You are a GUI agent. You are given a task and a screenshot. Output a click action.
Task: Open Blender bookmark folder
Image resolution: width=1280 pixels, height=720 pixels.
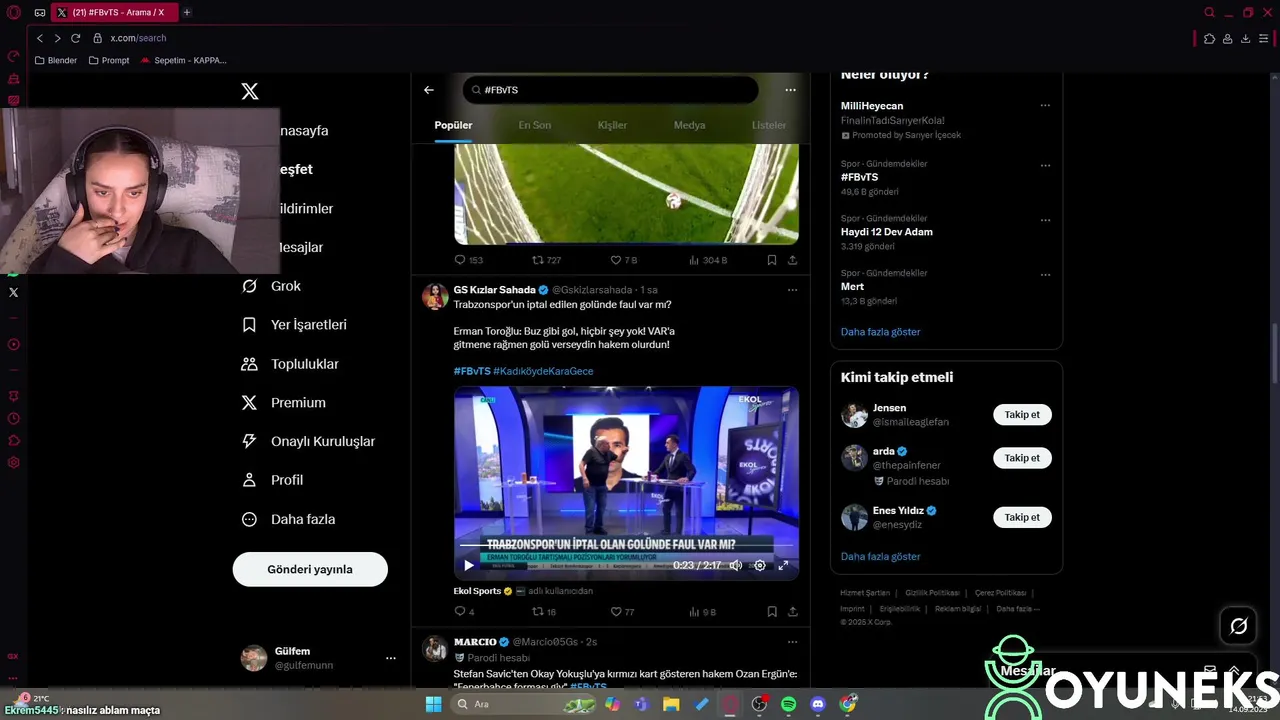pos(55,60)
